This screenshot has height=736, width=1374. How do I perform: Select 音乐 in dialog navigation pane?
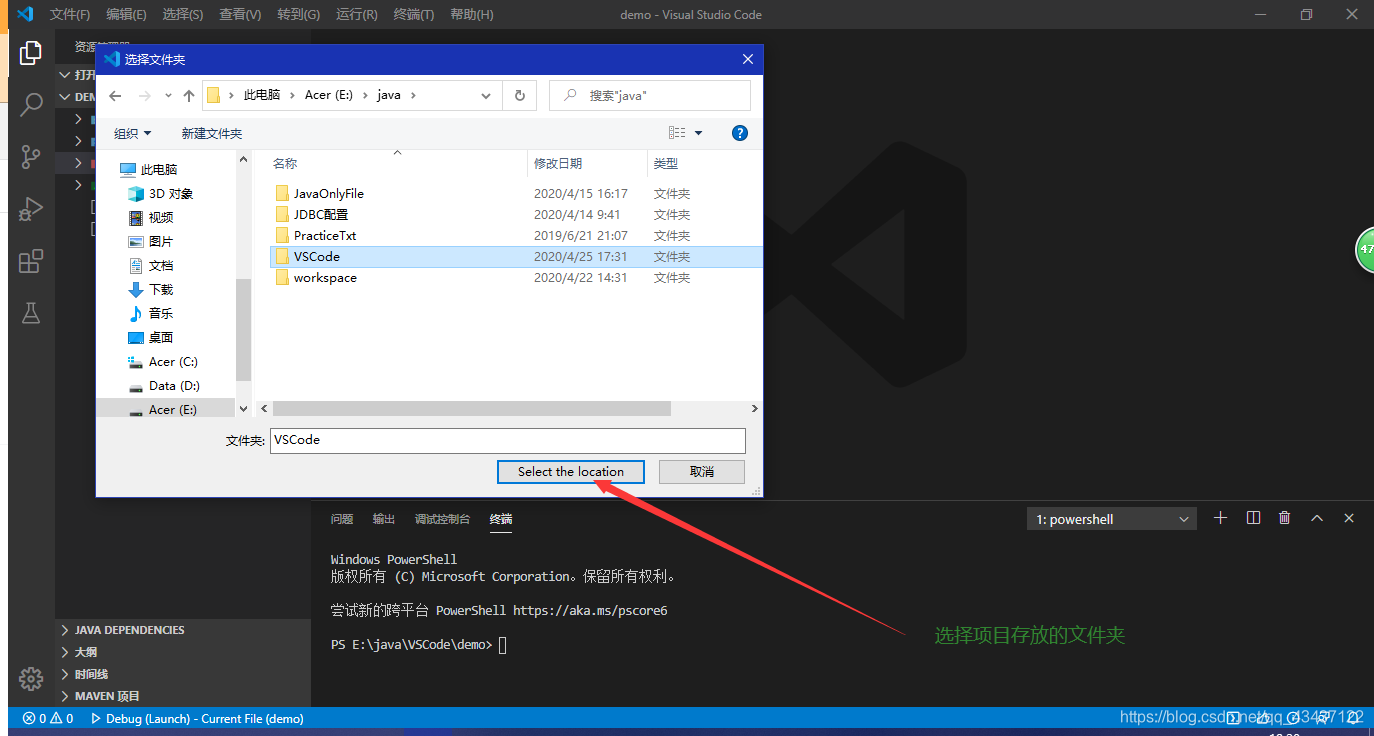(151, 313)
